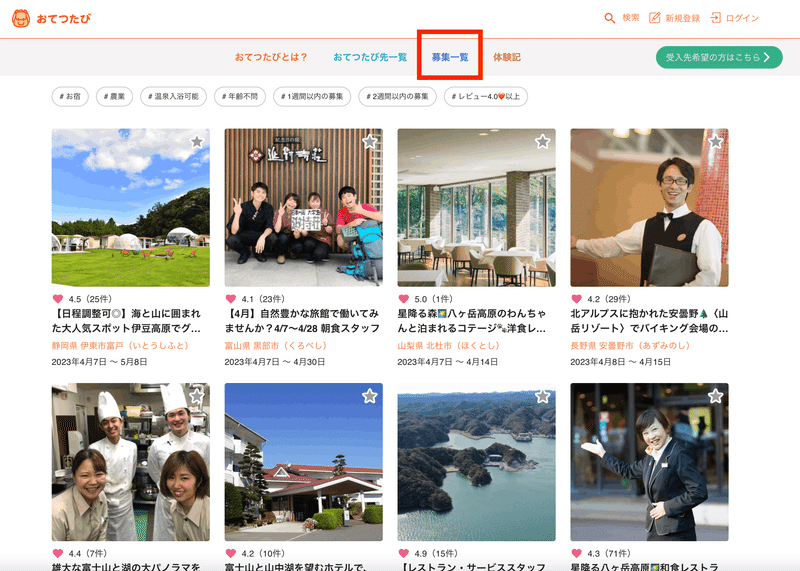Toggle the #温泉入浴可能 filter tag
This screenshot has height=571, width=800.
pos(173,96)
